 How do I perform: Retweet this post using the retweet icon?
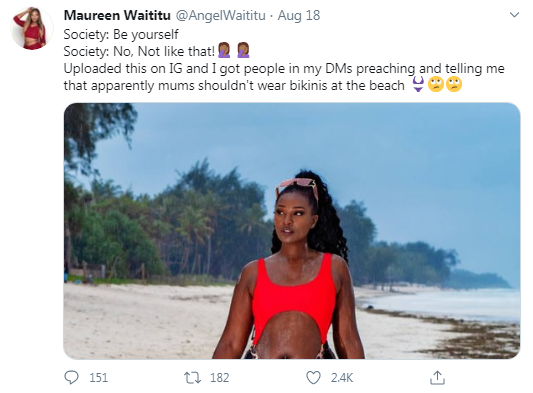click(192, 377)
